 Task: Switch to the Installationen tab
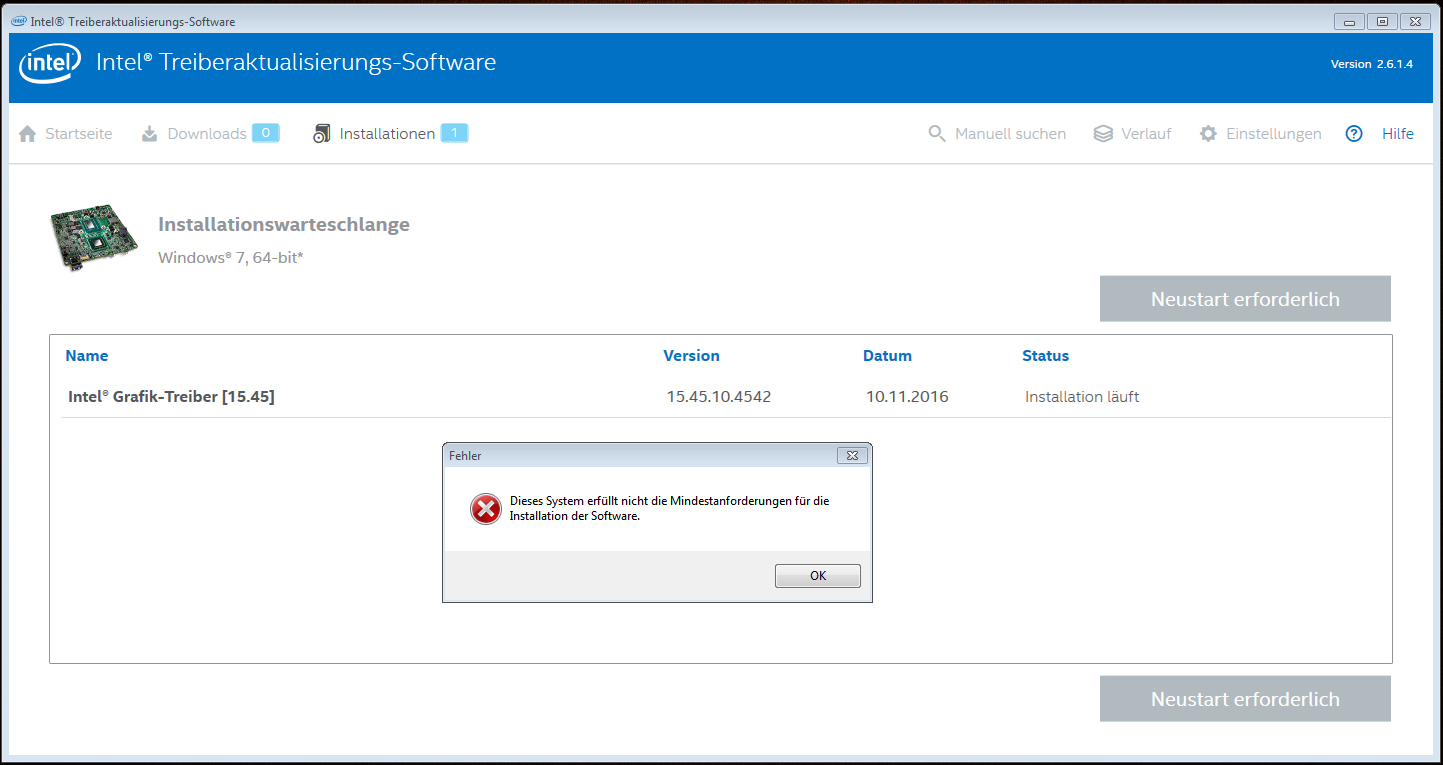point(387,134)
